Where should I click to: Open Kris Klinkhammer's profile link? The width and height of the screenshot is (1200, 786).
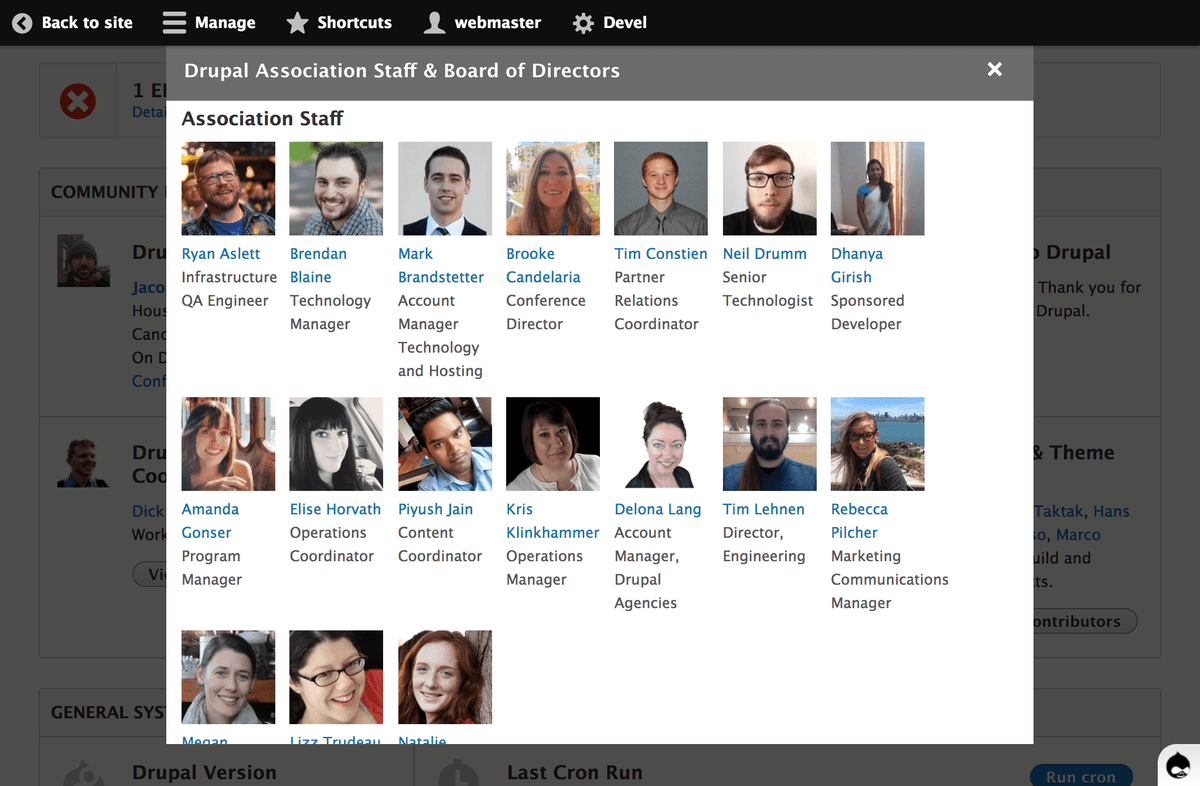[553, 521]
